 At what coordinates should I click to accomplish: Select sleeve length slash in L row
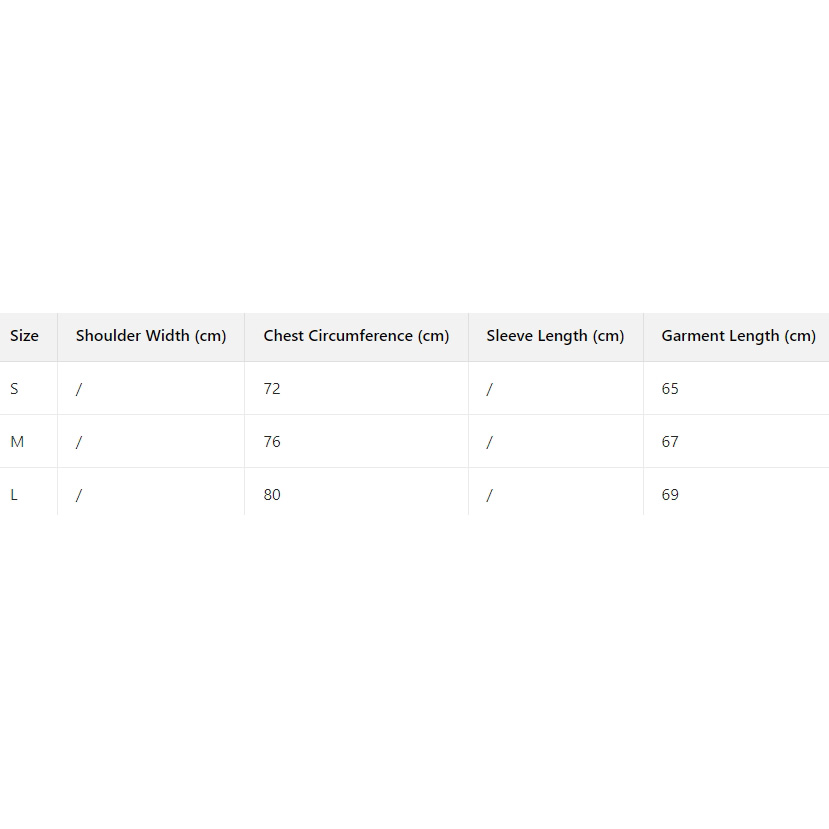[489, 495]
